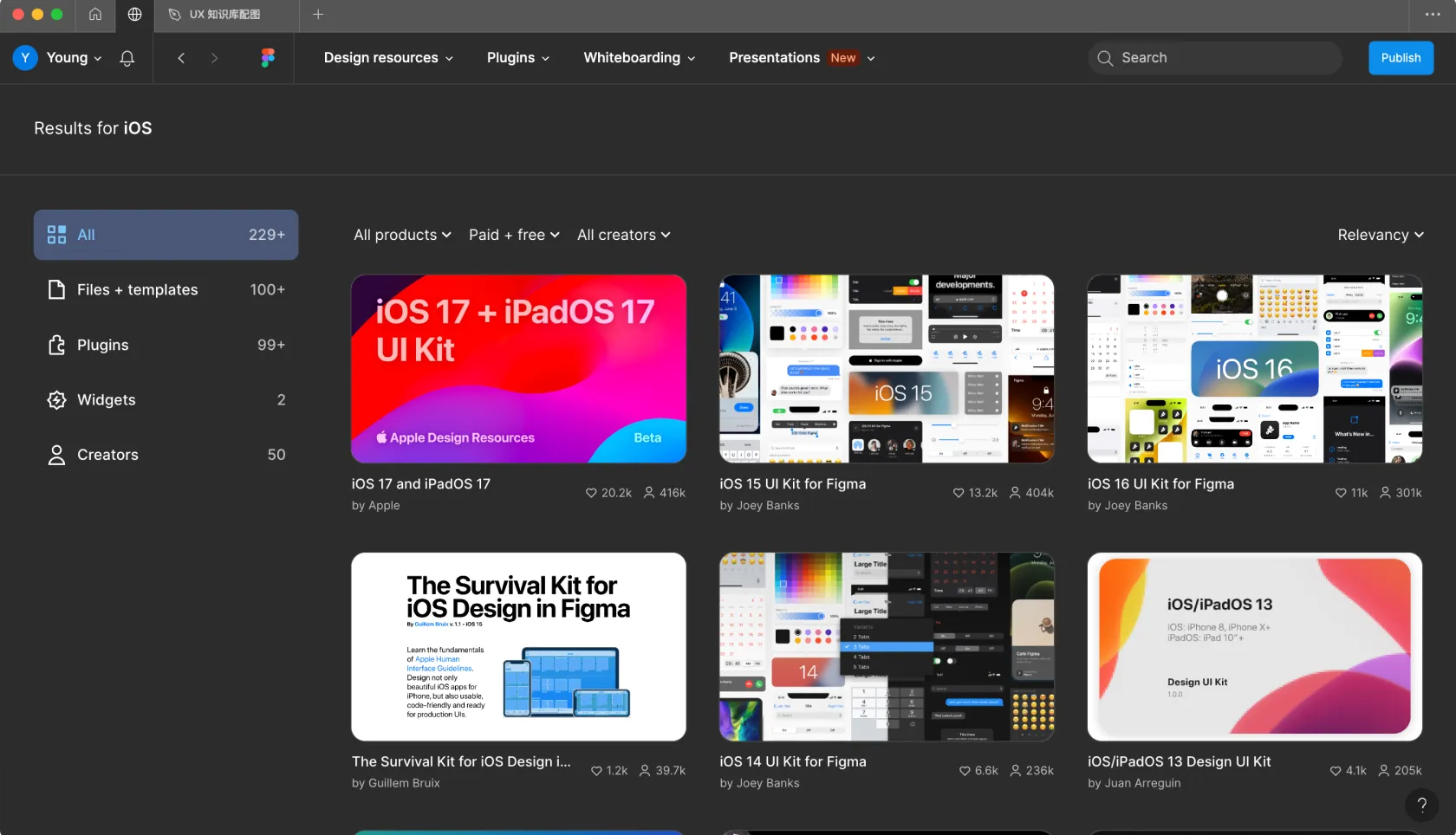Click the blue Publish button

click(x=1401, y=58)
